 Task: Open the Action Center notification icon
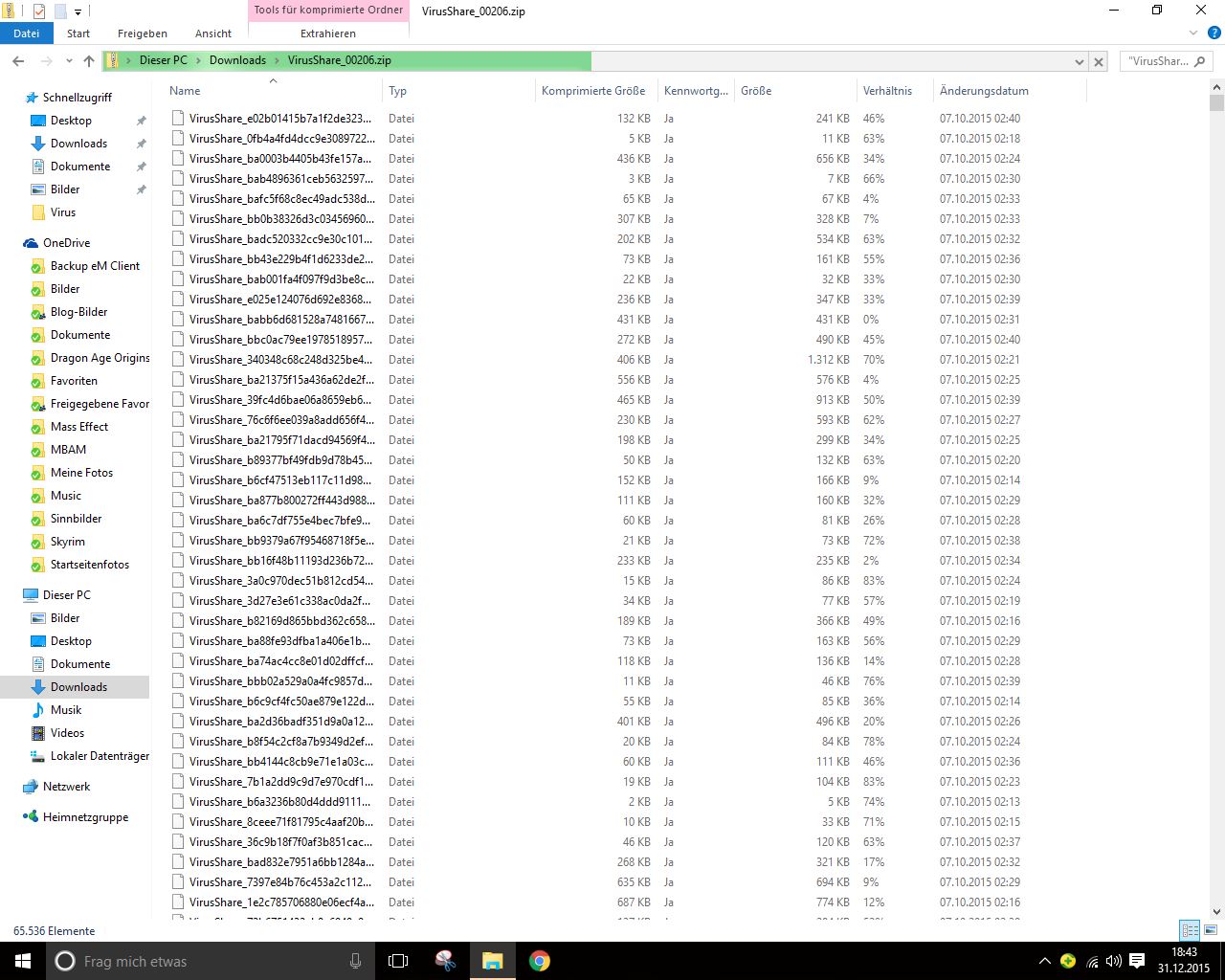tap(1137, 961)
